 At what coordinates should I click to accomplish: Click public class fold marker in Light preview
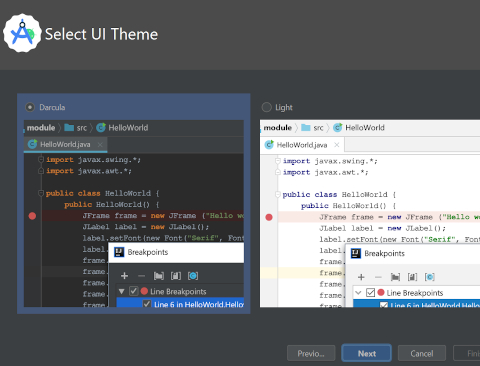[278, 194]
